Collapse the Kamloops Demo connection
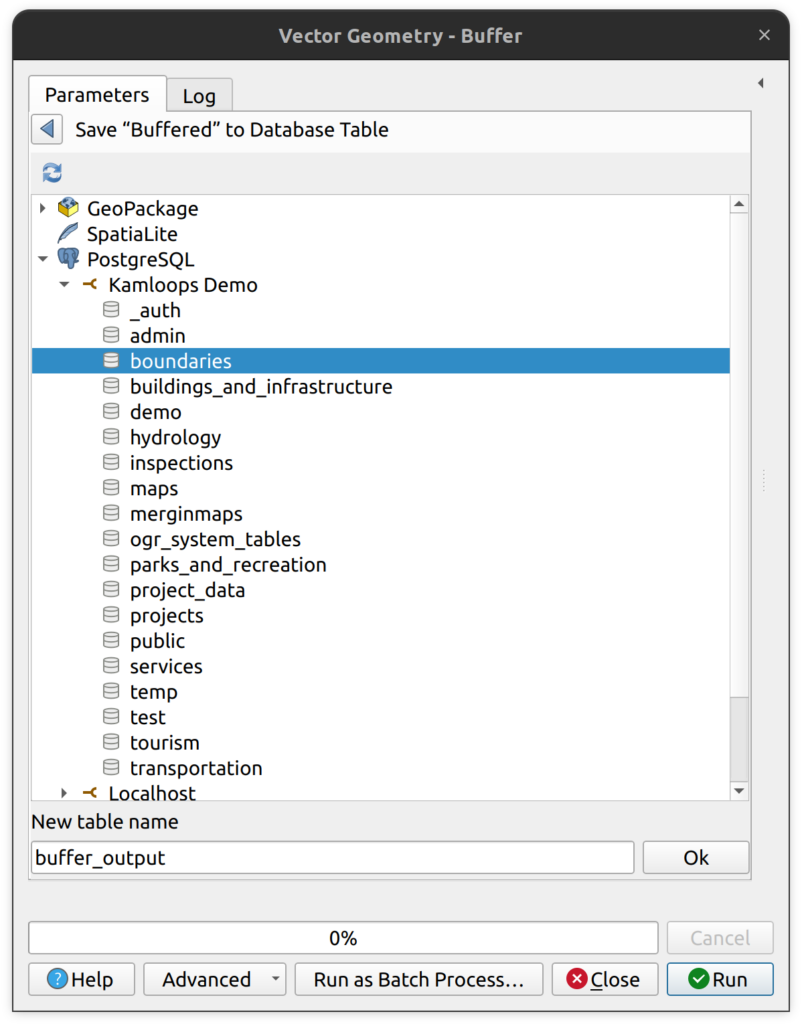 pos(64,285)
